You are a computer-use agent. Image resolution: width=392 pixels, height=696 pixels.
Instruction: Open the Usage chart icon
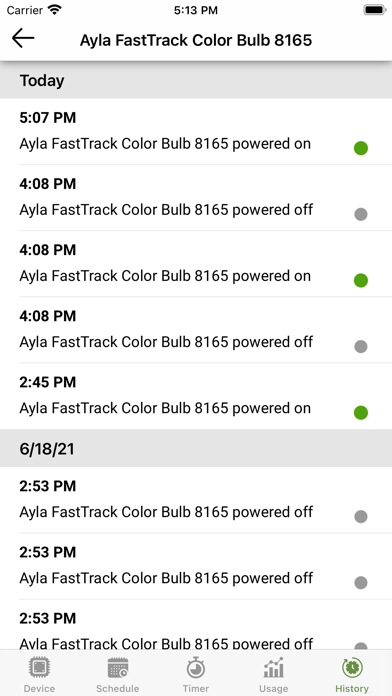coord(273,668)
